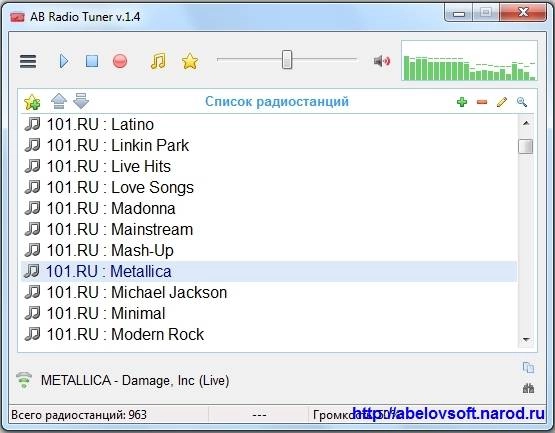Select station 101.RU : Linkin Park
This screenshot has width=555, height=433.
pyautogui.click(x=269, y=146)
